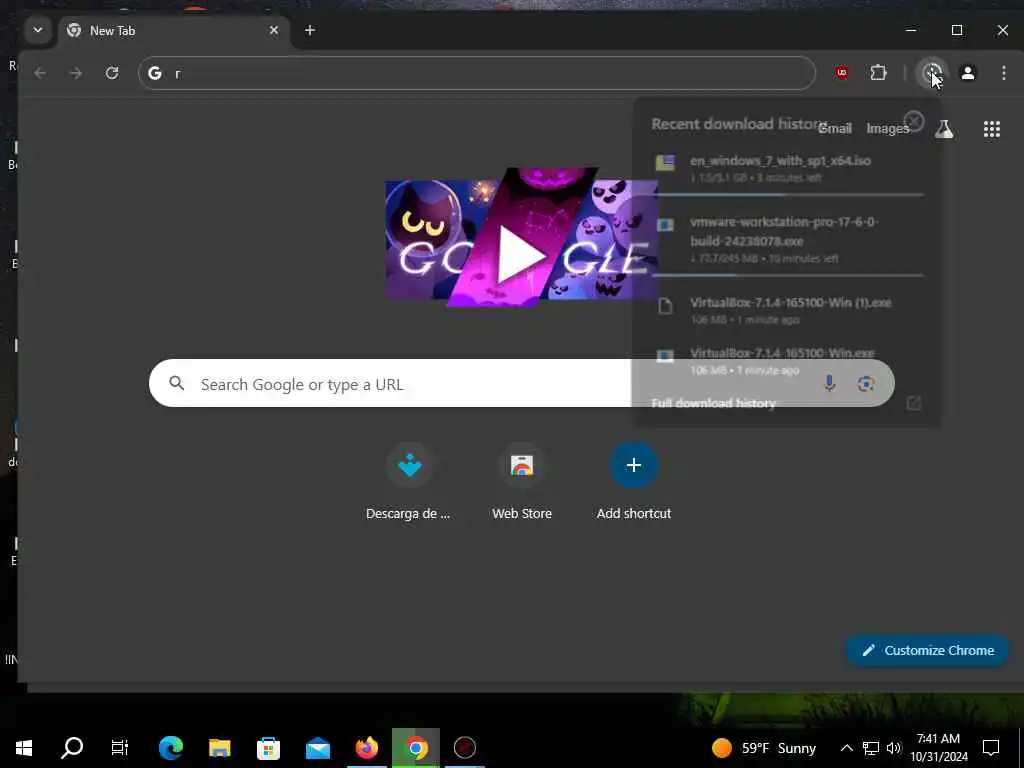The image size is (1024, 768).
Task: Select the New Tab tab
Action: coord(175,31)
